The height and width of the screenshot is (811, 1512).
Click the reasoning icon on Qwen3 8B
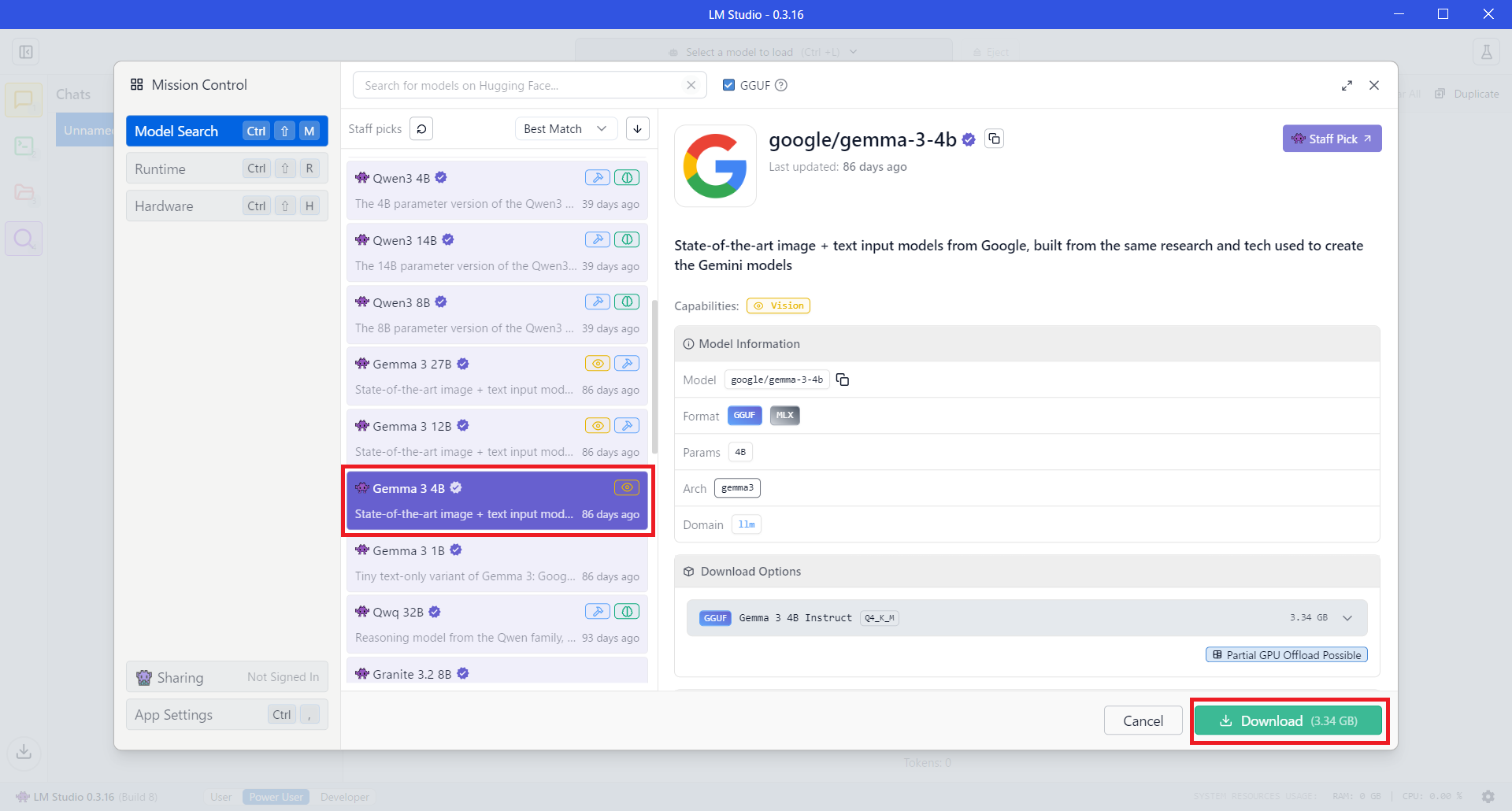[627, 302]
